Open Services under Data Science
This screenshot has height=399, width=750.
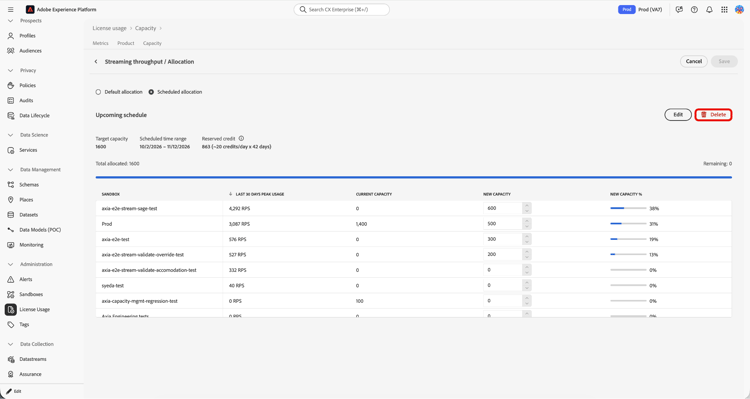pos(28,150)
